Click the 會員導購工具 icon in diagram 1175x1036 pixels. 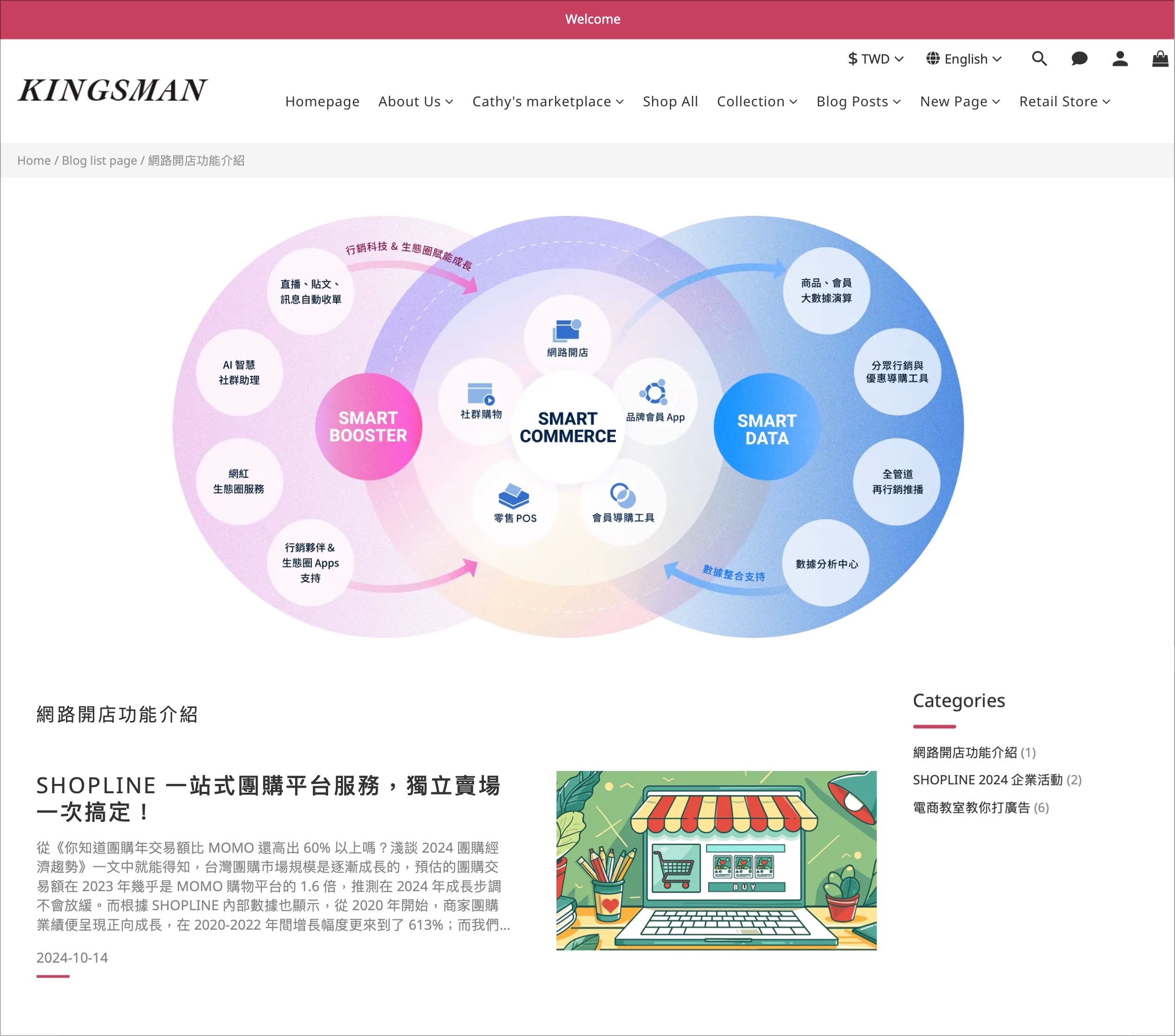pyautogui.click(x=623, y=495)
